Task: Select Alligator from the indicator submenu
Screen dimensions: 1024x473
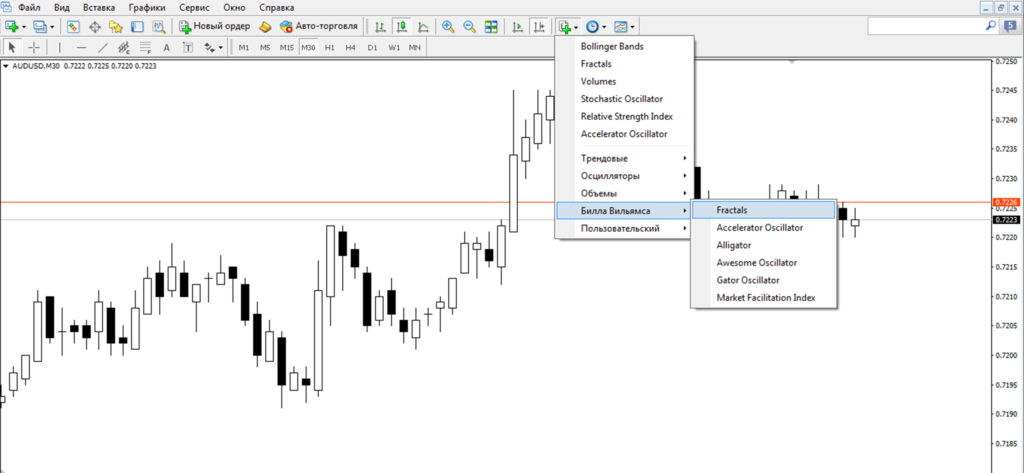Action: 734,245
